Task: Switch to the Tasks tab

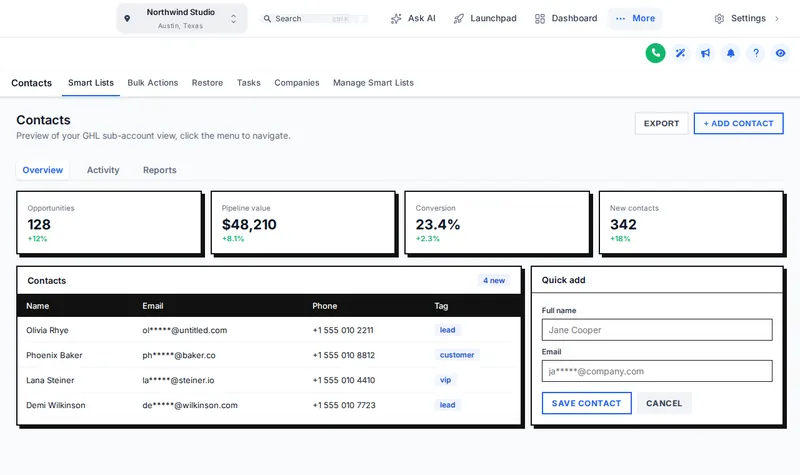Action: point(248,83)
